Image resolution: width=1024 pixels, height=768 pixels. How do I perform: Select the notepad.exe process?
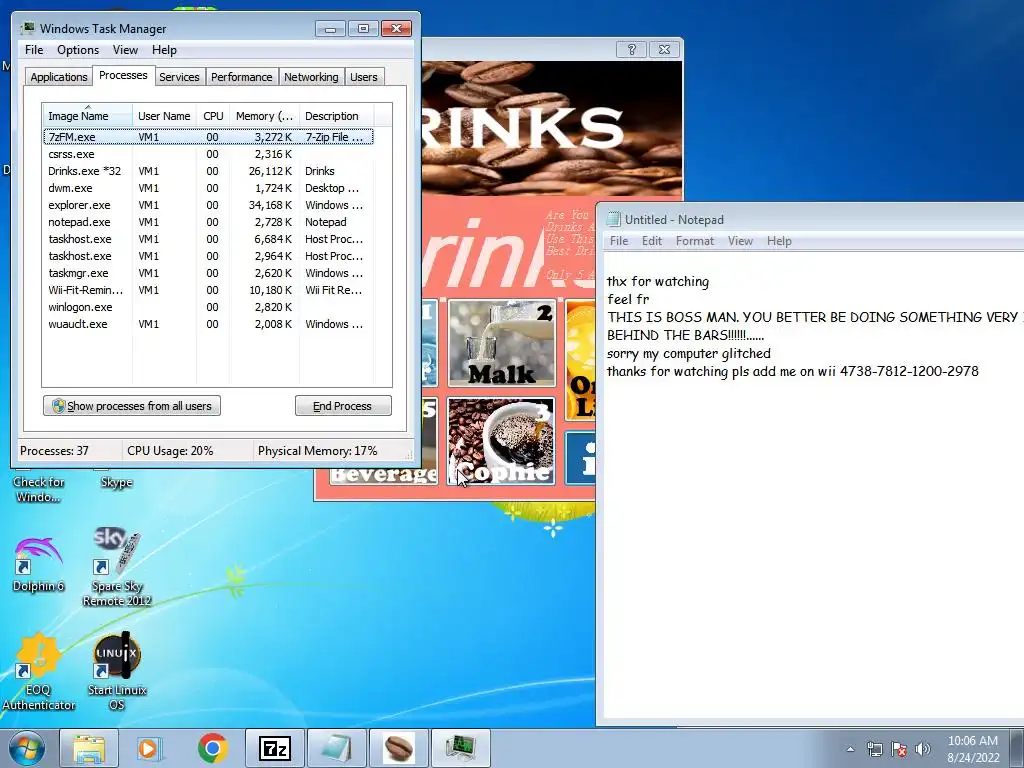coord(208,222)
